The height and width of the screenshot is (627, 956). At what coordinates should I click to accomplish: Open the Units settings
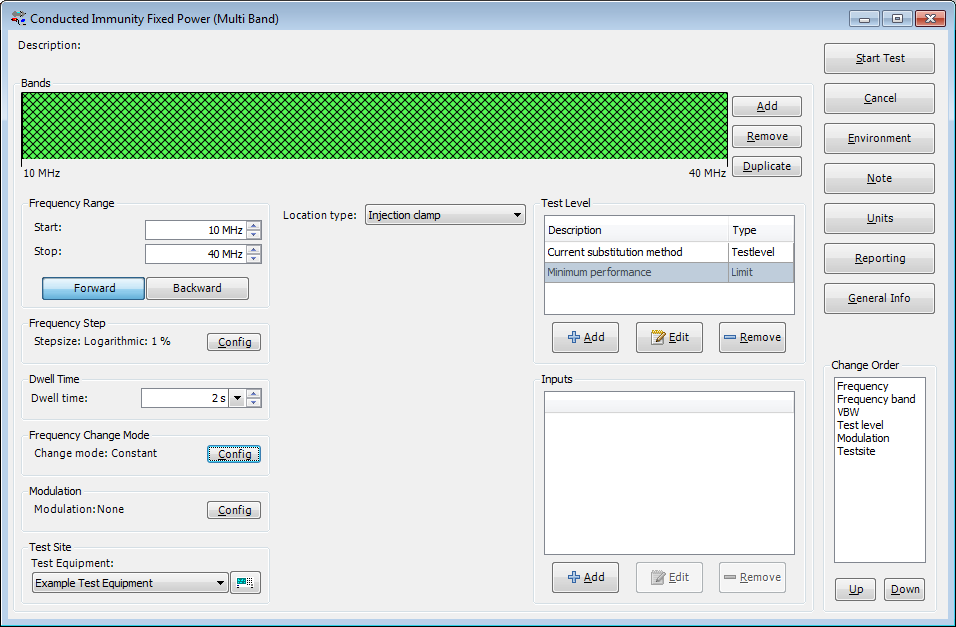pyautogui.click(x=879, y=218)
